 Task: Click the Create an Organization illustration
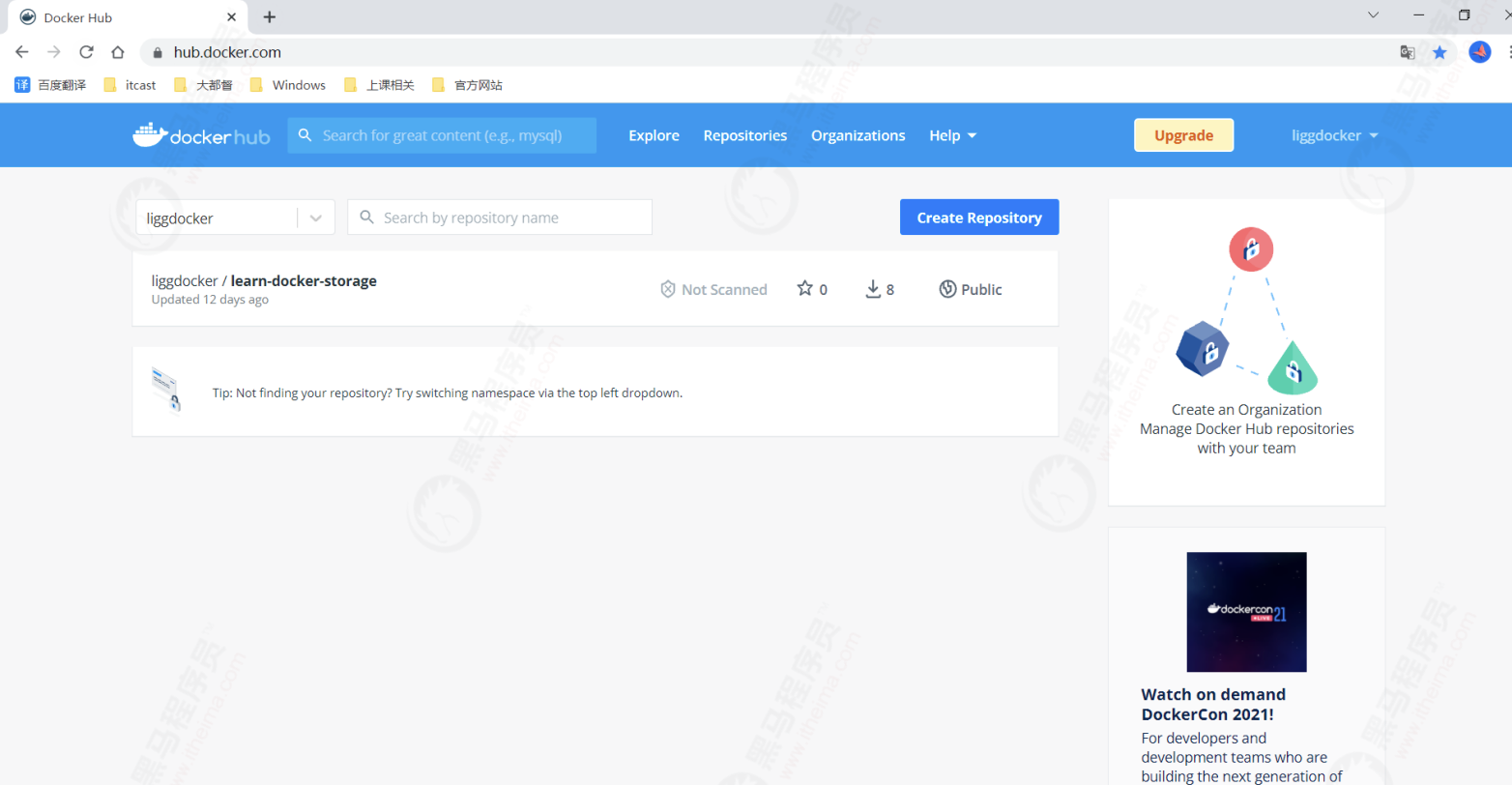1246,310
